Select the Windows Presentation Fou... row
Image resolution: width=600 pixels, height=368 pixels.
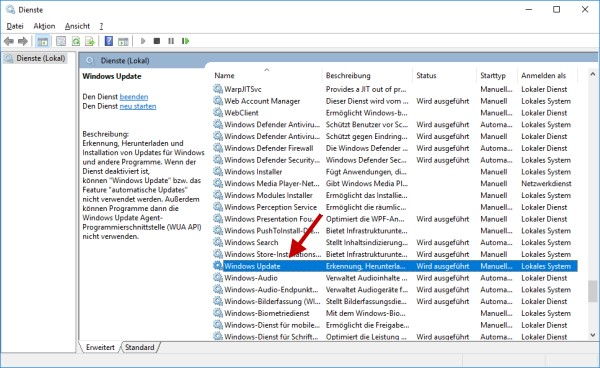coord(395,219)
